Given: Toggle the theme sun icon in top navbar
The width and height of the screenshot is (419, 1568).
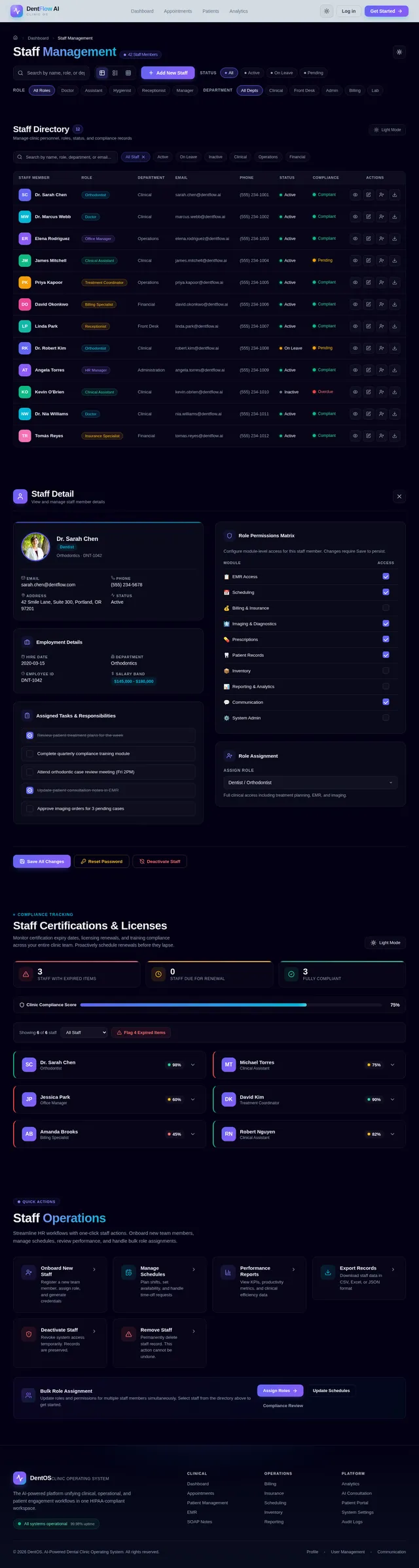Looking at the screenshot, I should tap(327, 11).
